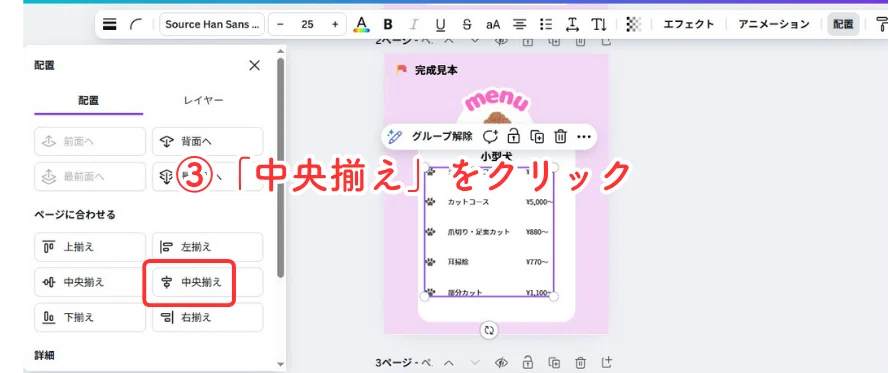Align selection with 右揃え right align
This screenshot has width=889, height=373.
click(x=208, y=317)
